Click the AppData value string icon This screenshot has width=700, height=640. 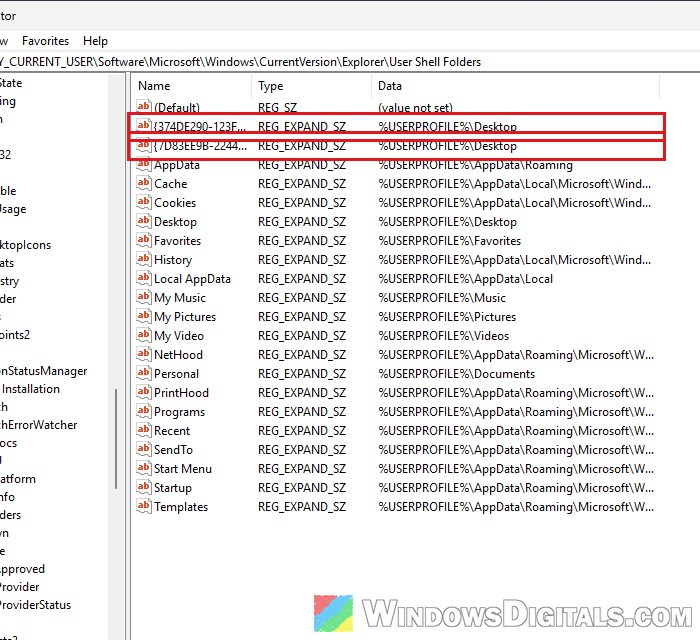click(143, 164)
